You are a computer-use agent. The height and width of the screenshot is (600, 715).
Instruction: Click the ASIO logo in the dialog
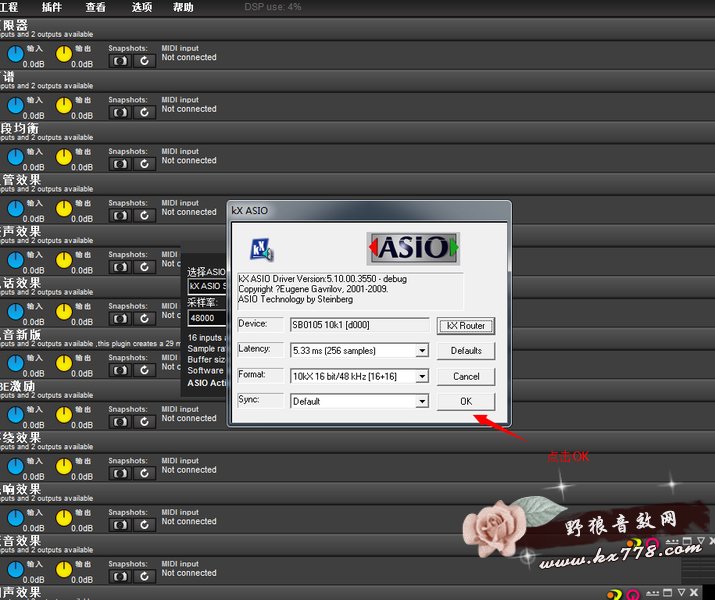point(413,248)
